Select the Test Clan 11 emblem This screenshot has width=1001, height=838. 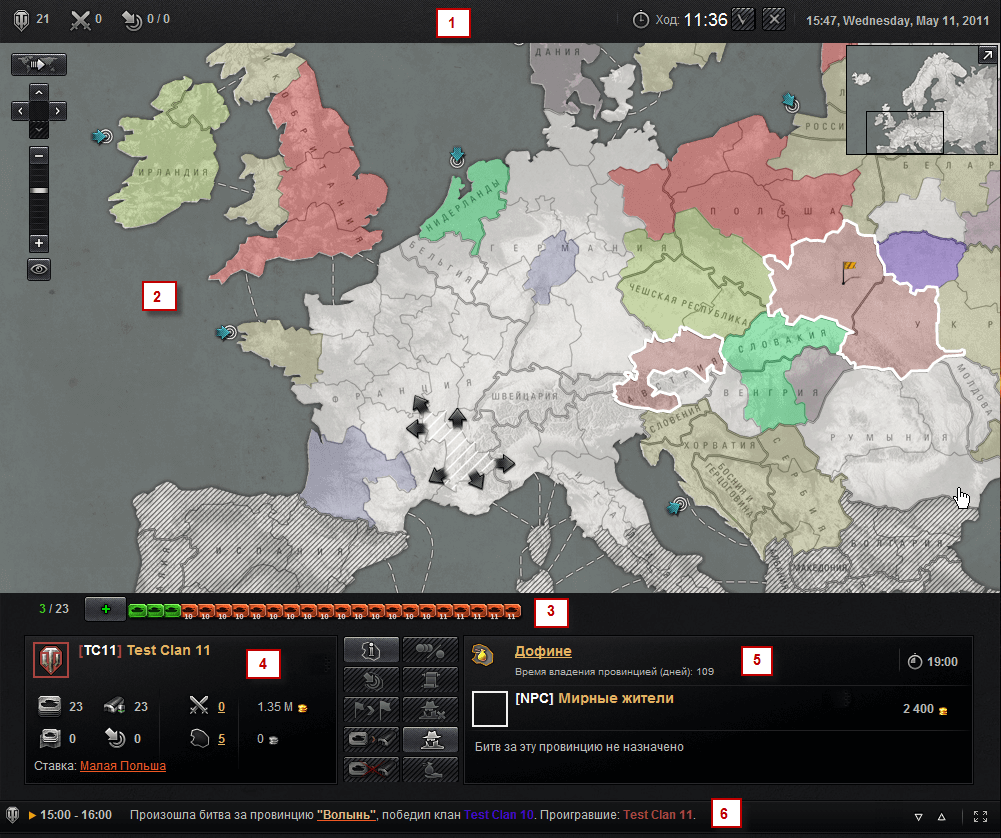[51, 659]
